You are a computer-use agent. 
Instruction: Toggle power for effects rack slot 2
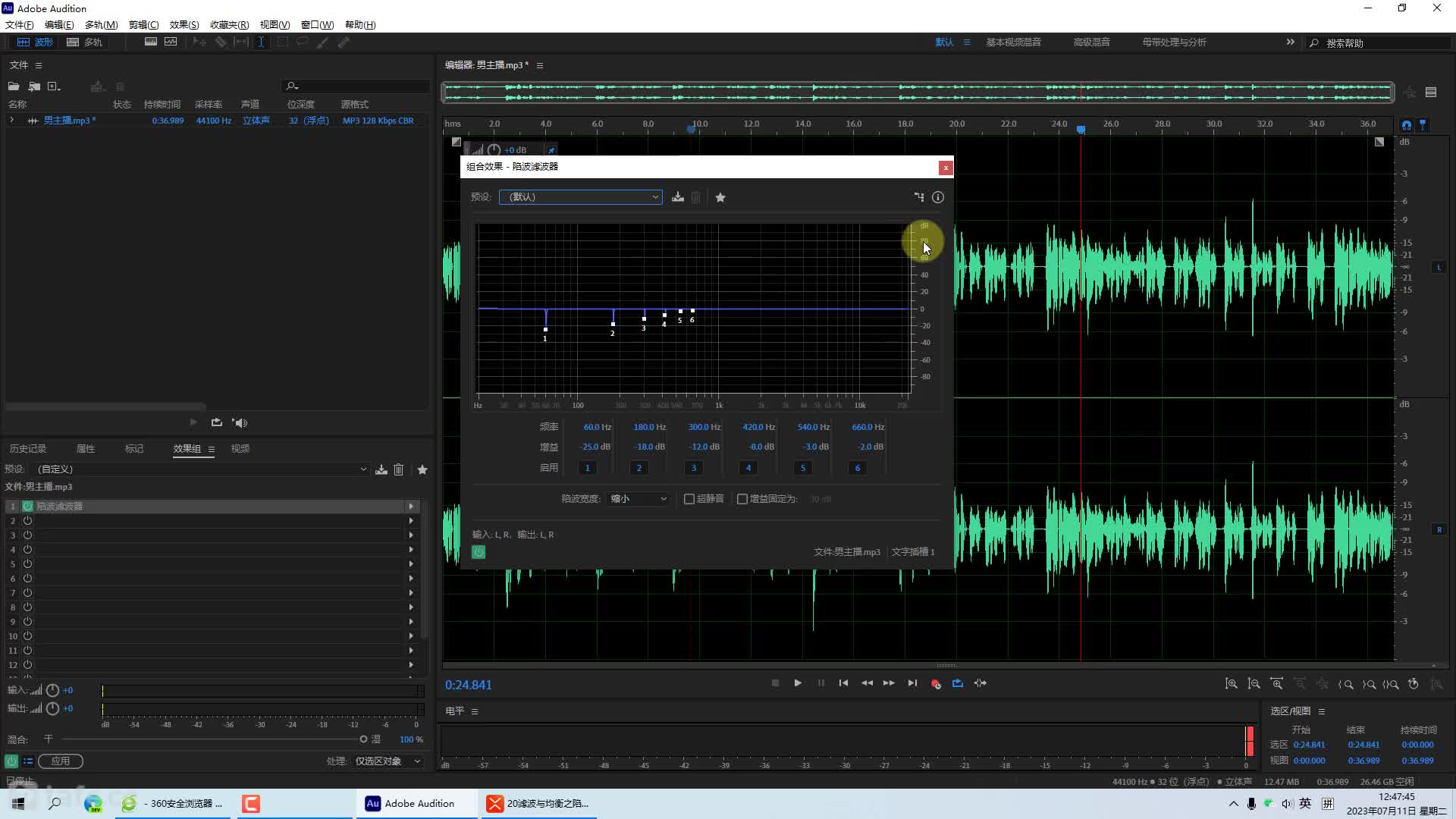pos(28,521)
